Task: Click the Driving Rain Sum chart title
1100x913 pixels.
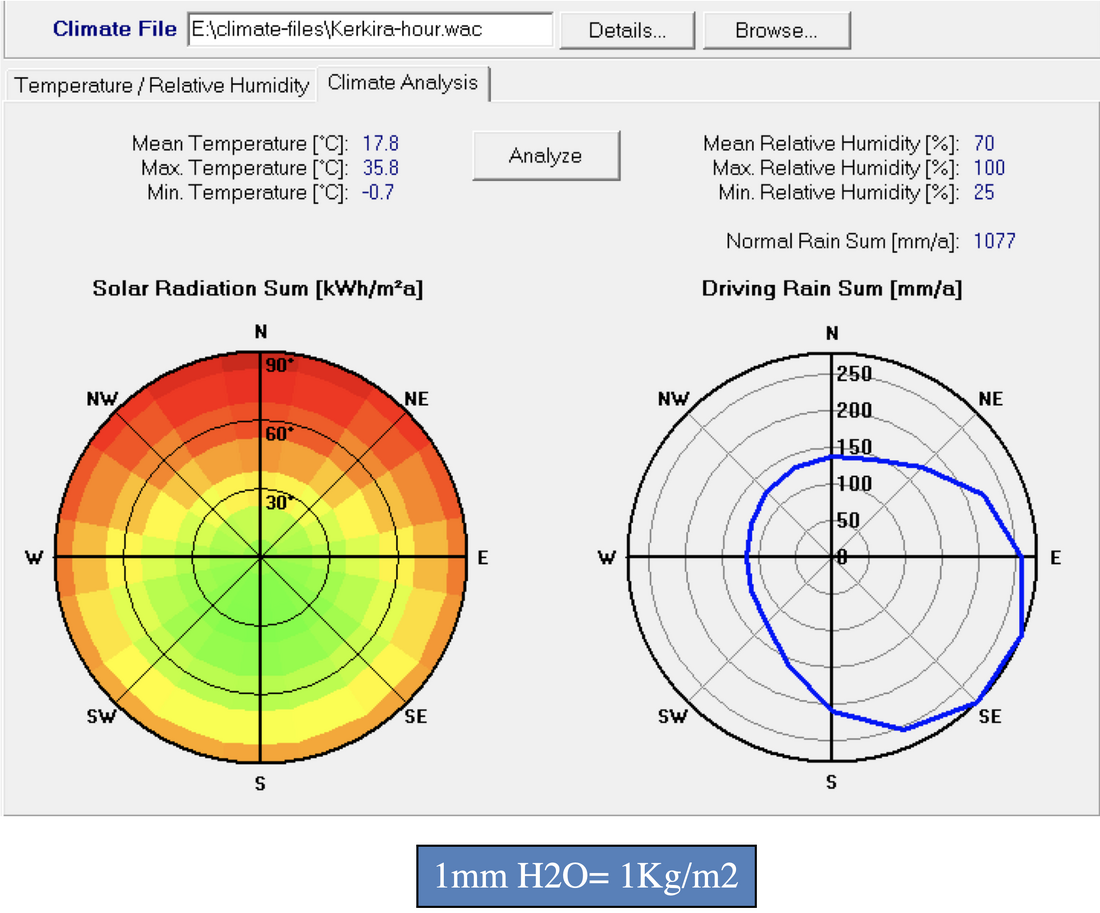Action: (x=832, y=289)
